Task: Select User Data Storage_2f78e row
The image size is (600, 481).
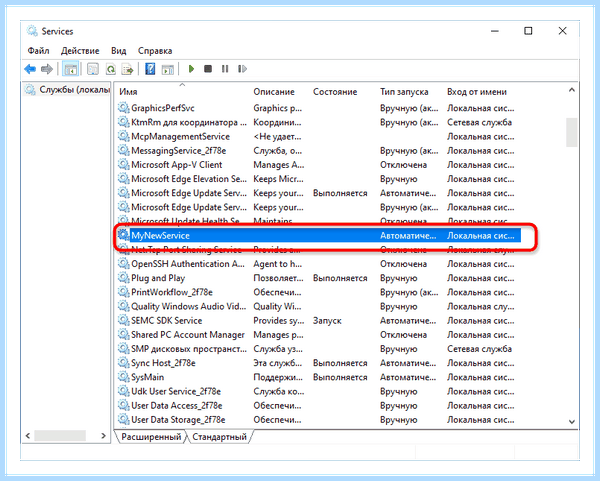Action: [x=318, y=420]
